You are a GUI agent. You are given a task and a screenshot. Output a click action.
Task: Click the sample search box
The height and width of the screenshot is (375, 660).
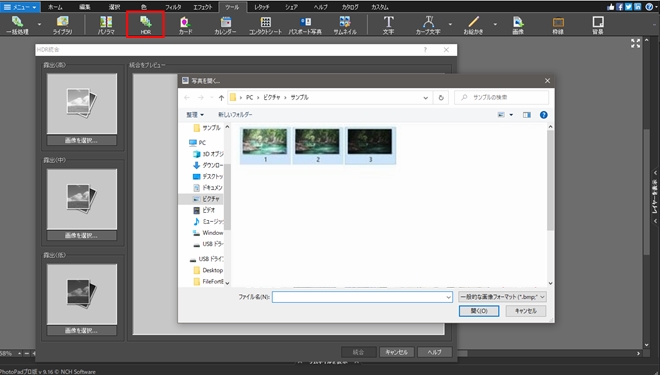coord(502,98)
